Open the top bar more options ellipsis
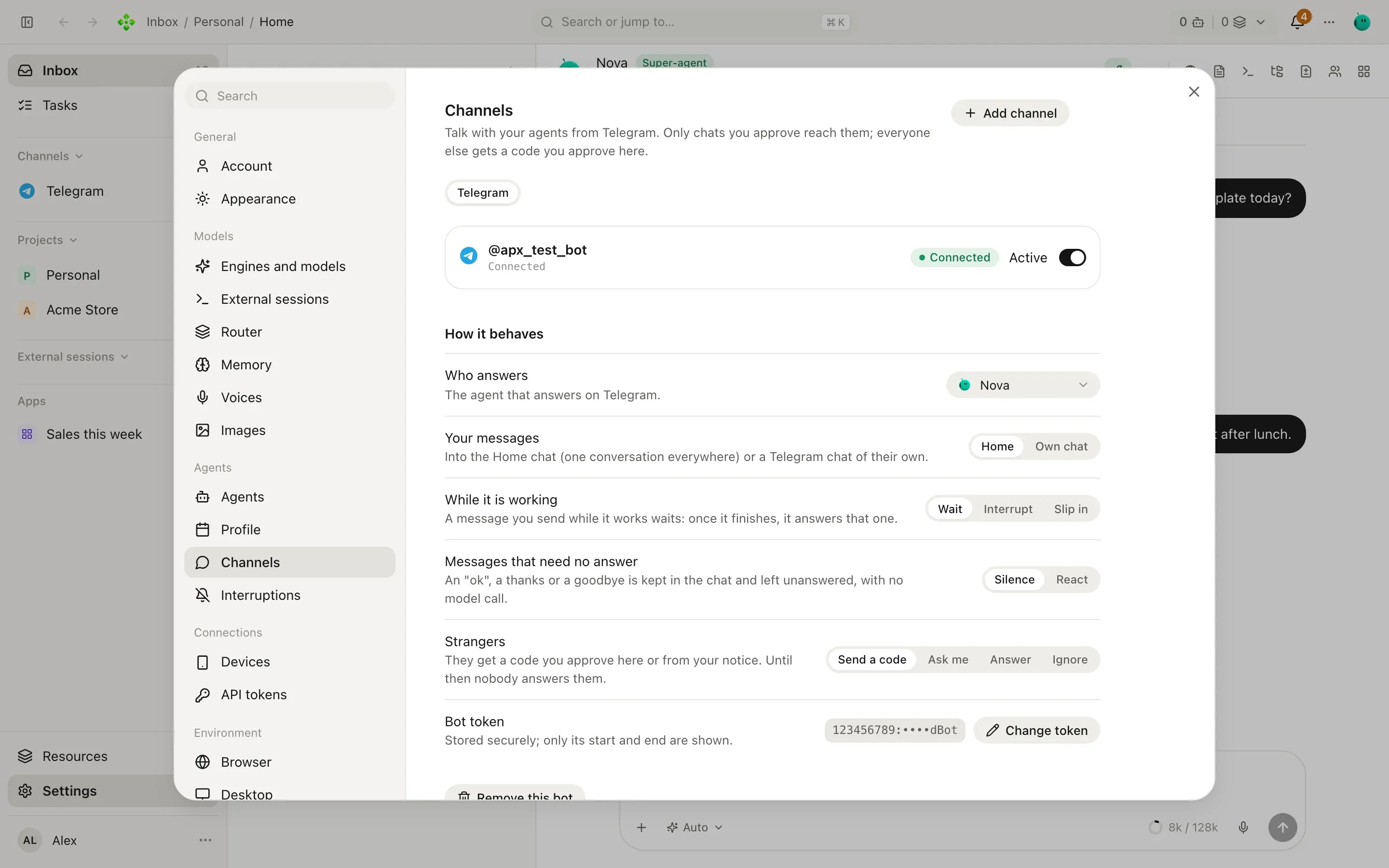This screenshot has height=868, width=1389. coord(1329,22)
